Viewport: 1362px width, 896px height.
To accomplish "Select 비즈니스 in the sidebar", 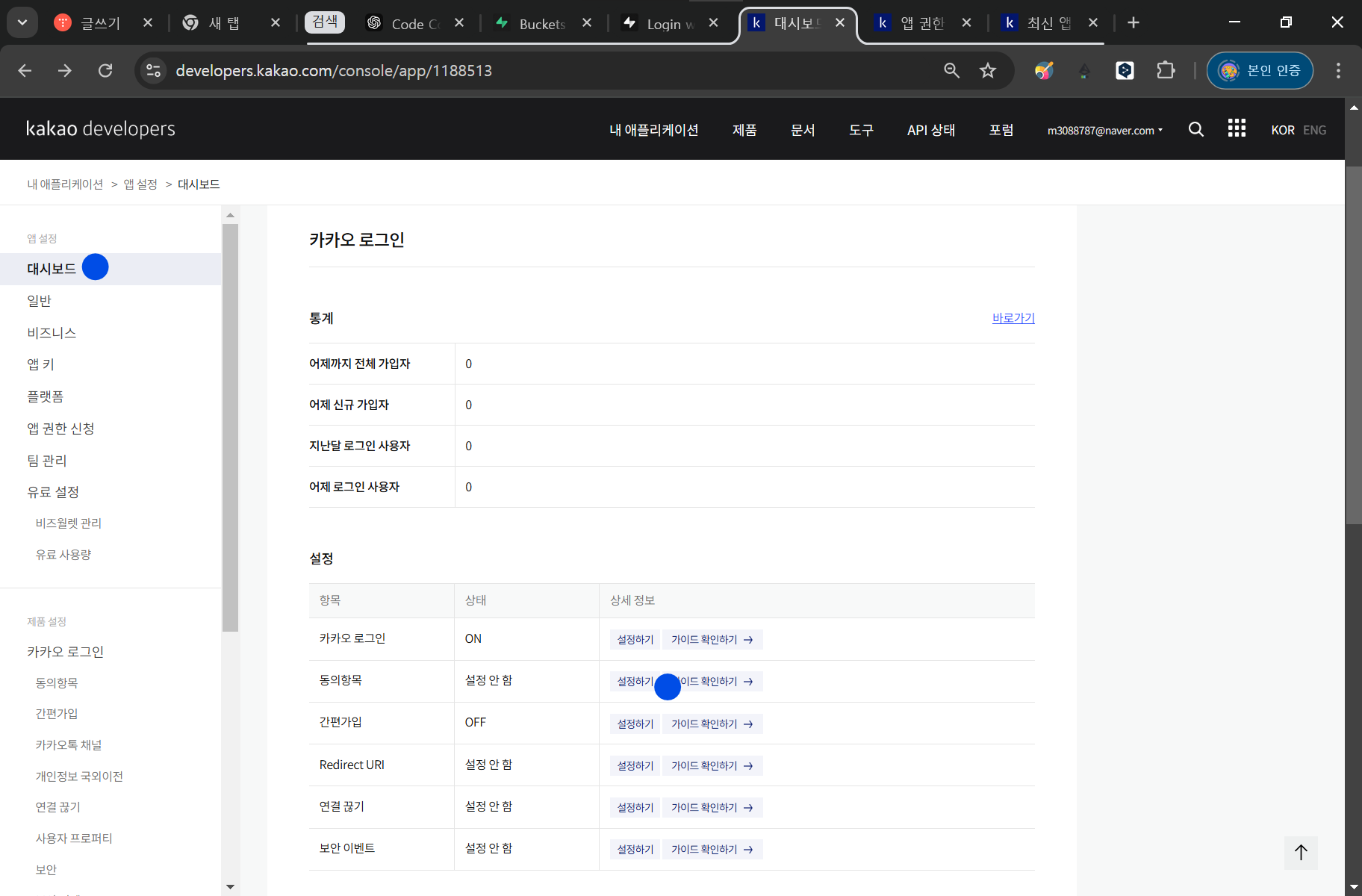I will click(52, 332).
